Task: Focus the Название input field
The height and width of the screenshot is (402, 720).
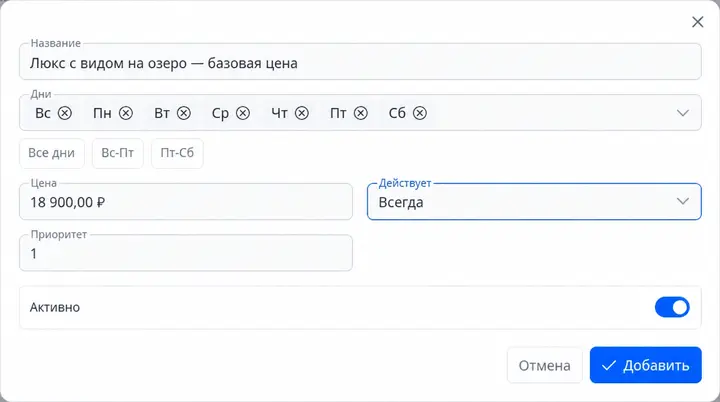Action: pos(360,62)
